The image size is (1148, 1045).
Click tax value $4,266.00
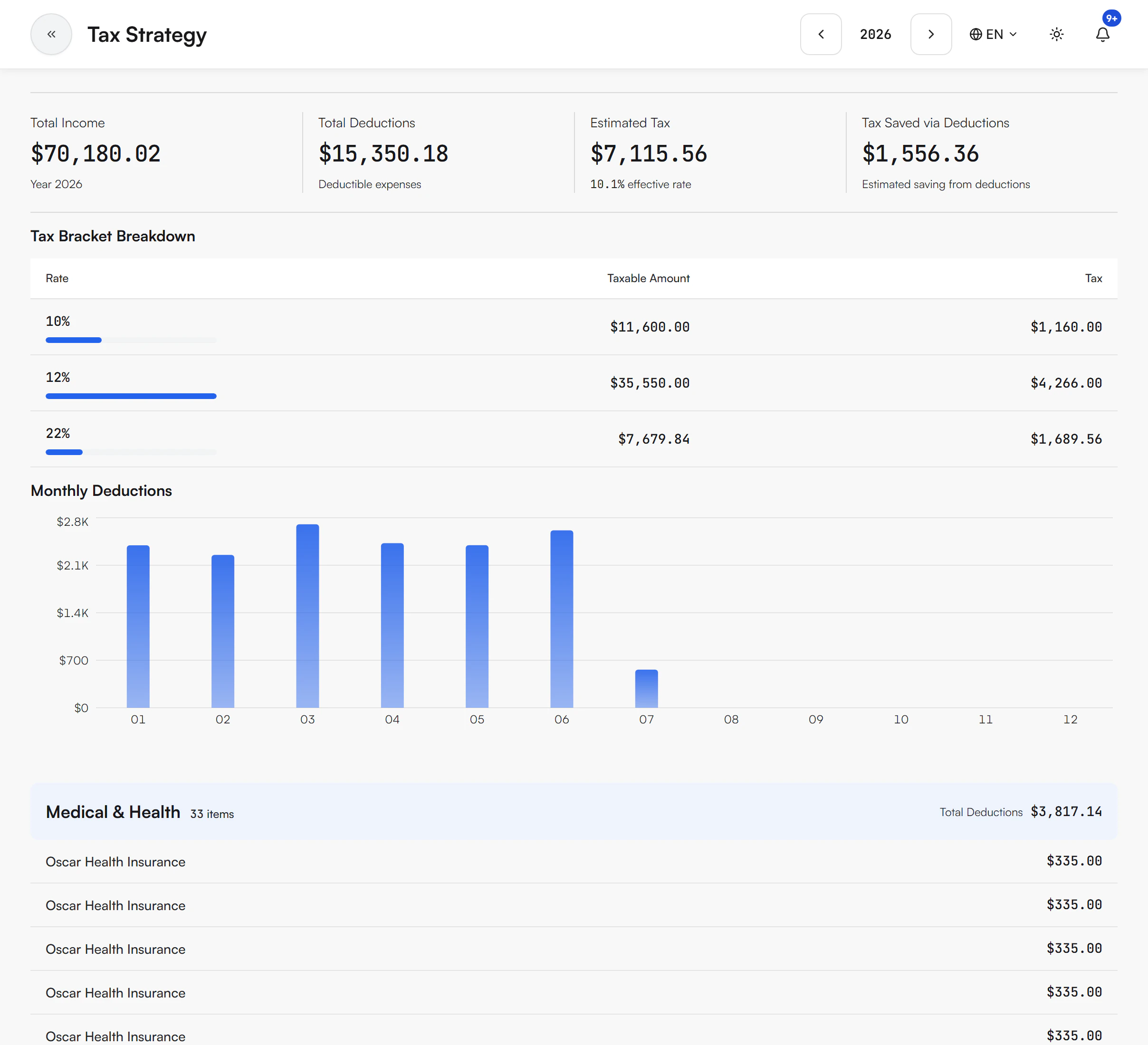click(x=1066, y=383)
